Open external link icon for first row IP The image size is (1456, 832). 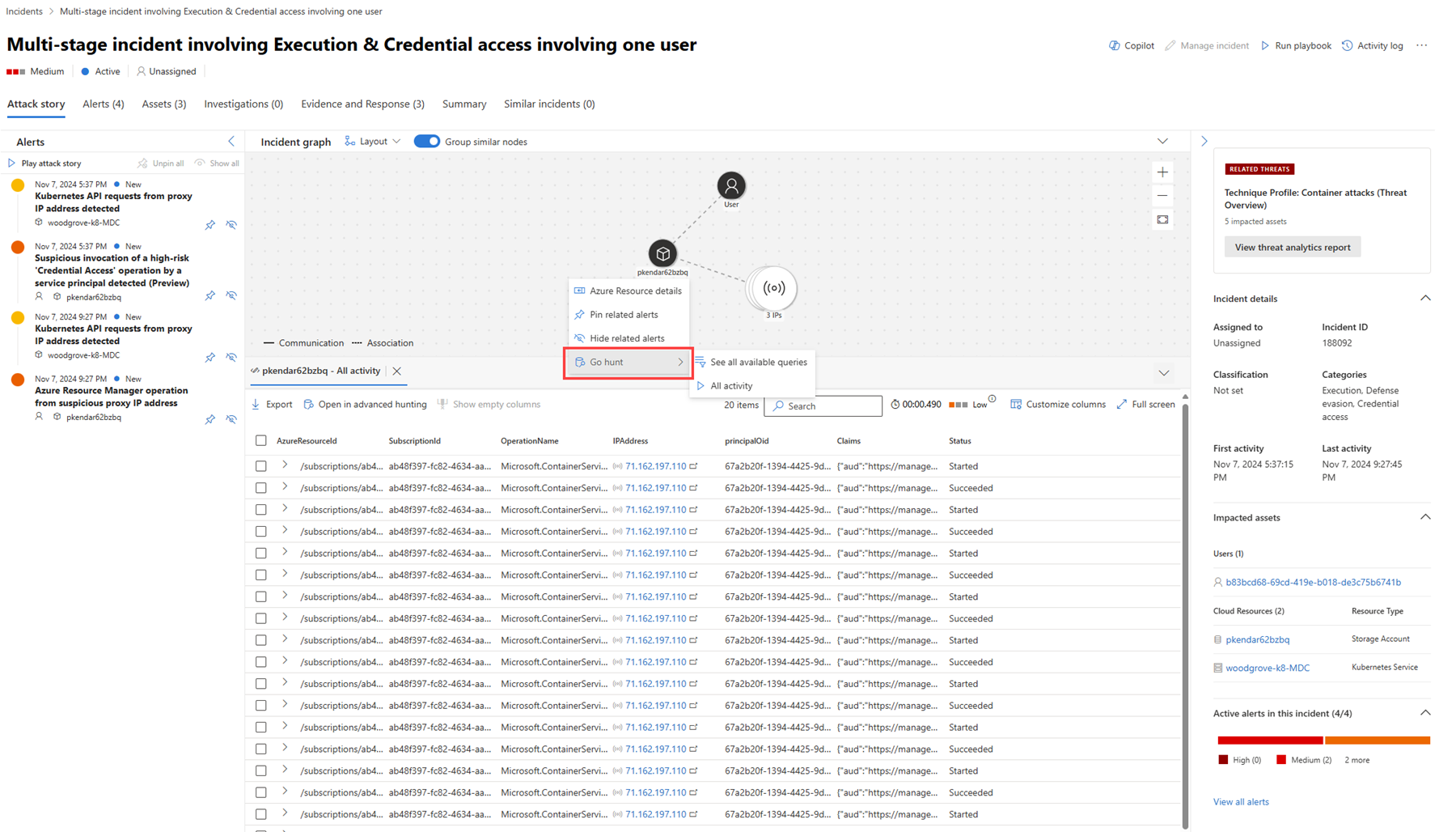[694, 466]
